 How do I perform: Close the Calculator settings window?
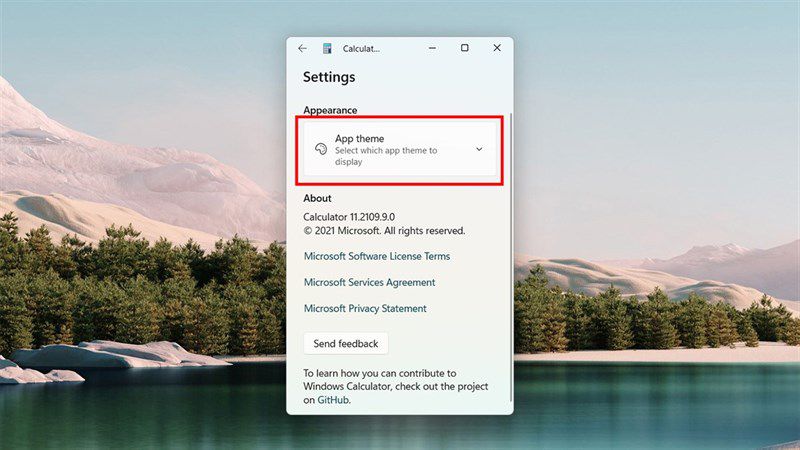pos(497,48)
